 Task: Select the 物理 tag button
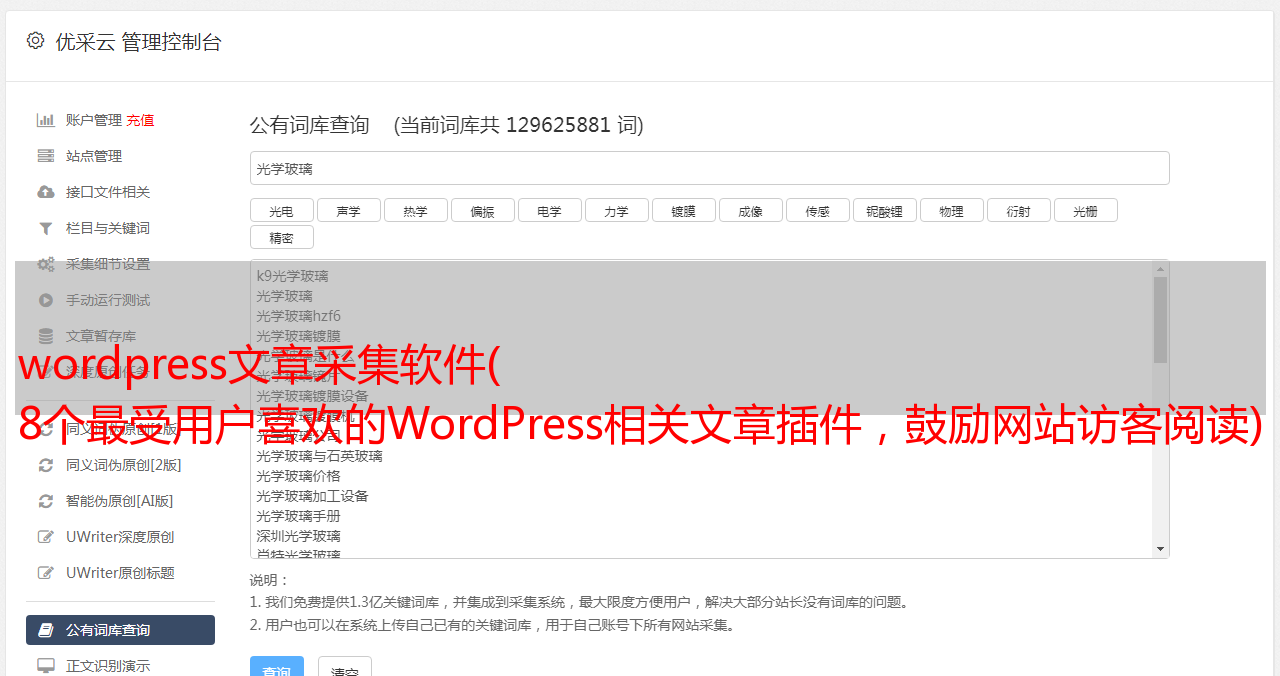click(951, 210)
